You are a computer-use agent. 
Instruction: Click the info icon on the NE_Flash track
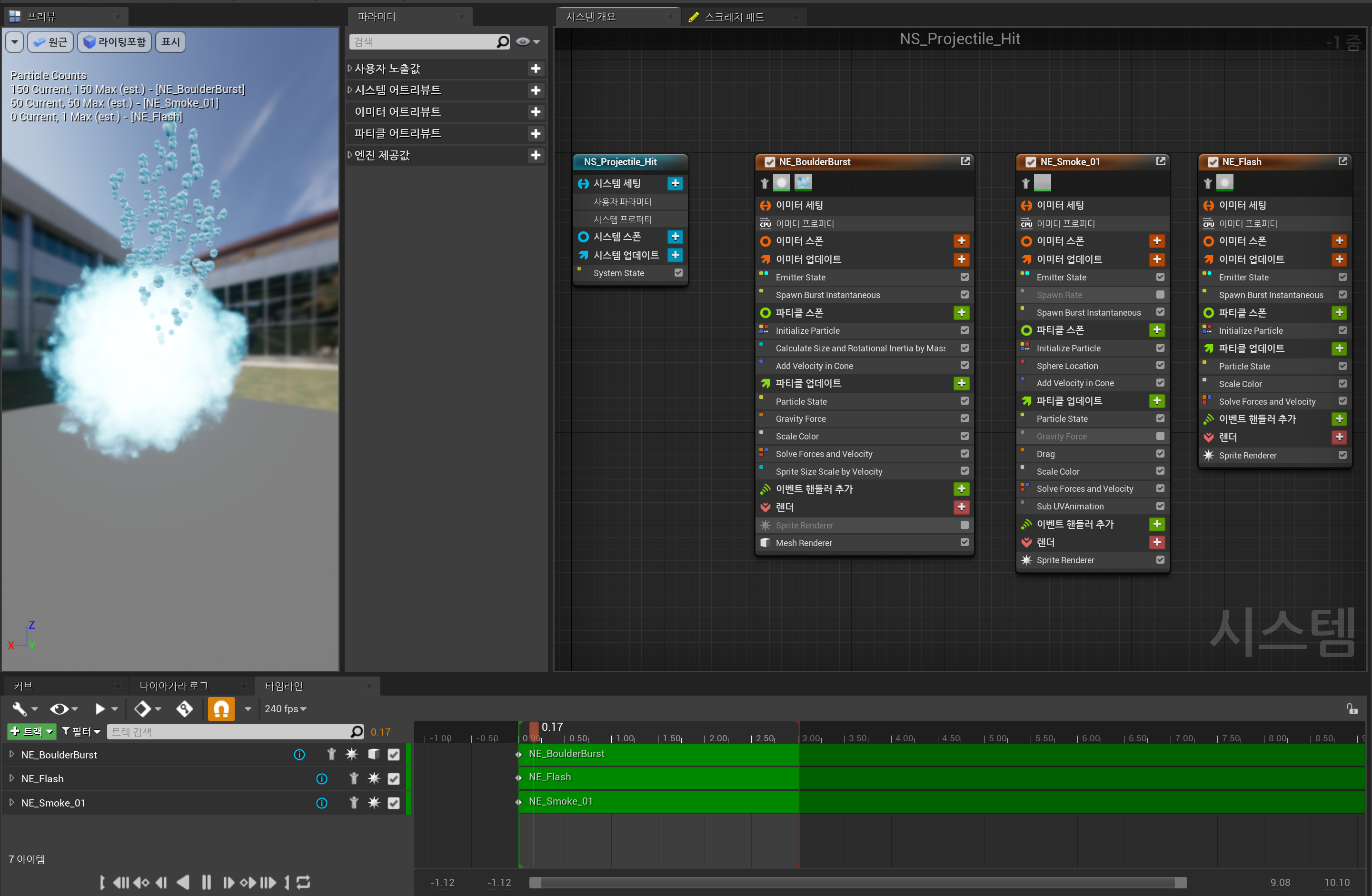[322, 779]
